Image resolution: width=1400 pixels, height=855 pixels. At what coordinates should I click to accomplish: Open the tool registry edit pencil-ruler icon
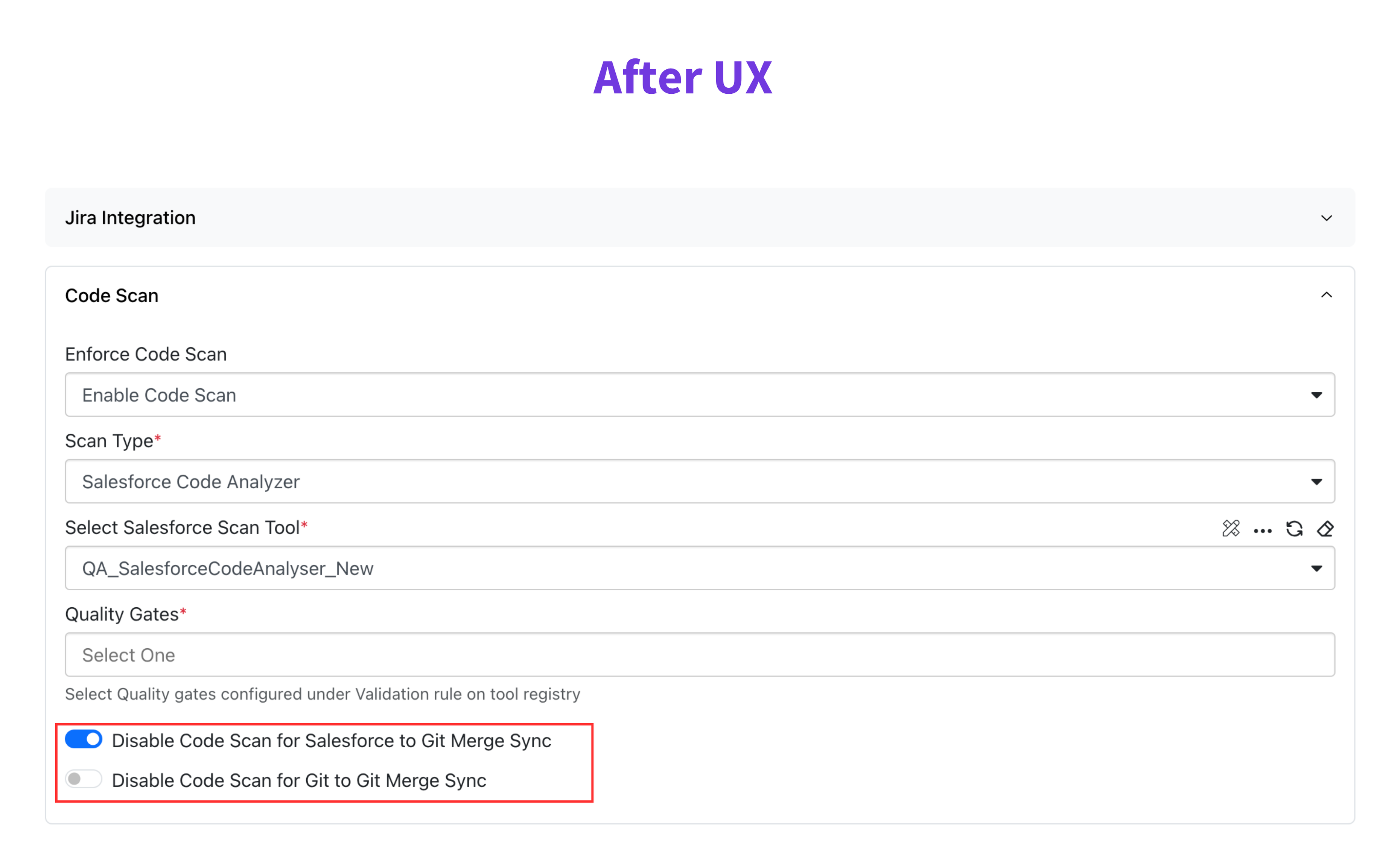1231,529
